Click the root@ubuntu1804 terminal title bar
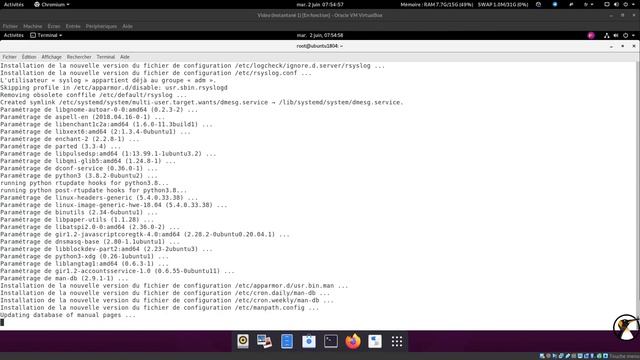 coord(320,46)
